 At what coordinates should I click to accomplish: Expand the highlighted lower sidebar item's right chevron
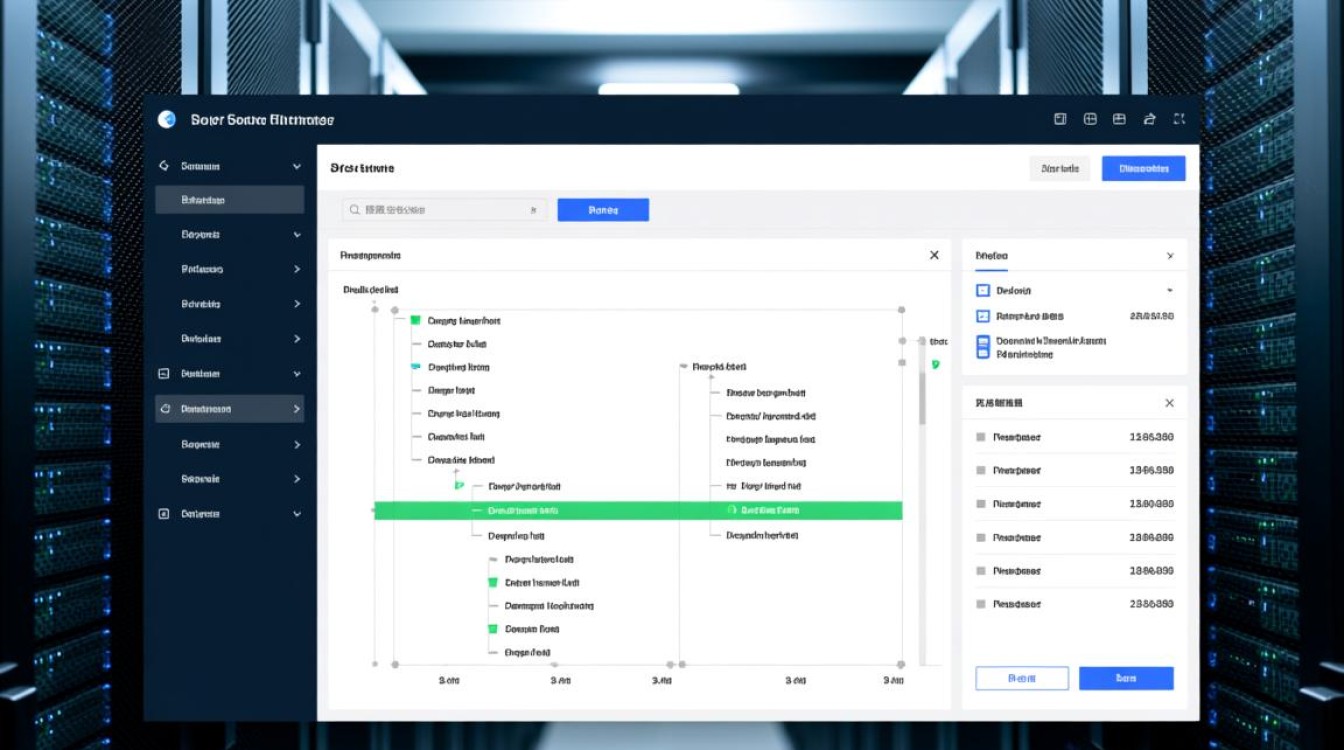[x=296, y=409]
